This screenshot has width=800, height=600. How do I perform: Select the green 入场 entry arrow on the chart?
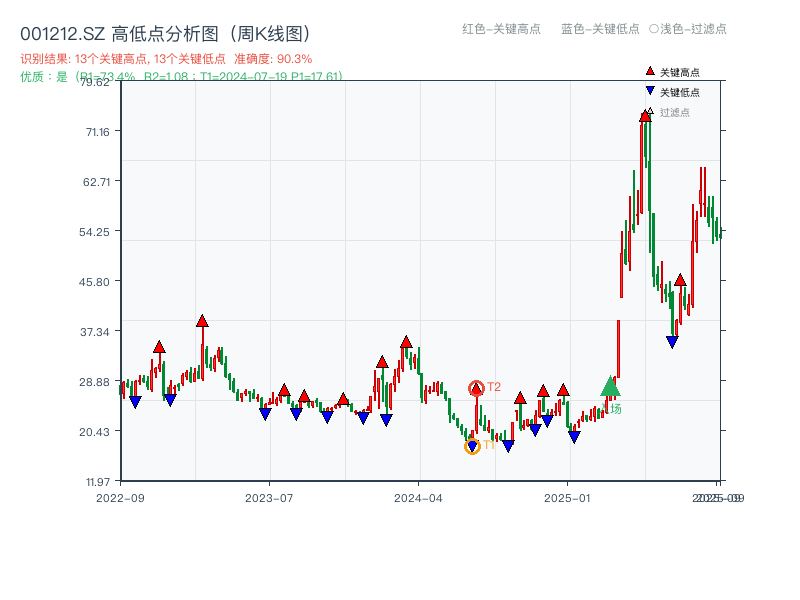[x=610, y=388]
